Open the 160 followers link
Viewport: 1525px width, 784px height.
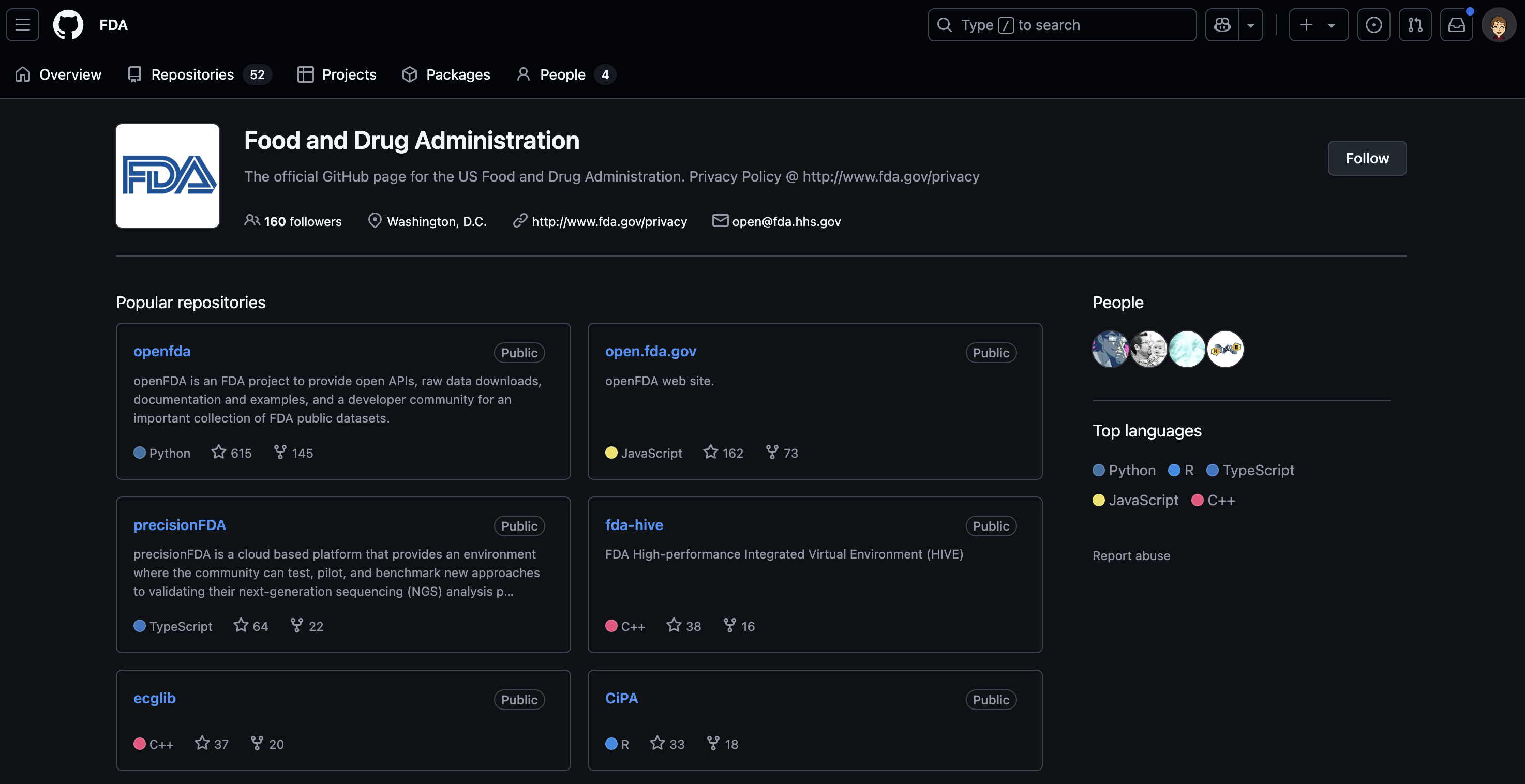pyautogui.click(x=293, y=221)
